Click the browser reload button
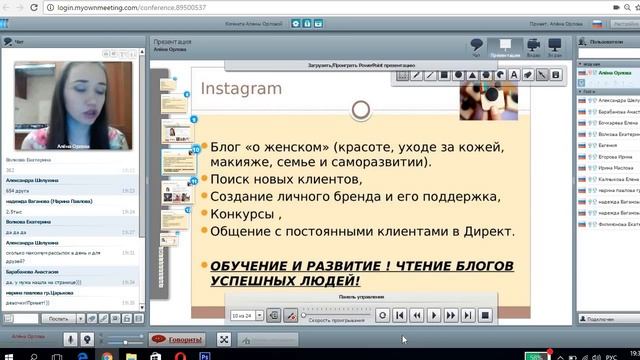640x360 pixels. tap(34, 7)
